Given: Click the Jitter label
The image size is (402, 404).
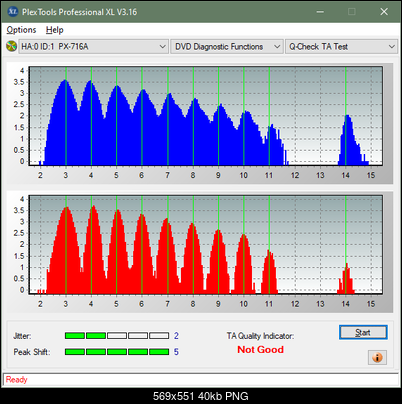Looking at the screenshot, I should (22, 336).
